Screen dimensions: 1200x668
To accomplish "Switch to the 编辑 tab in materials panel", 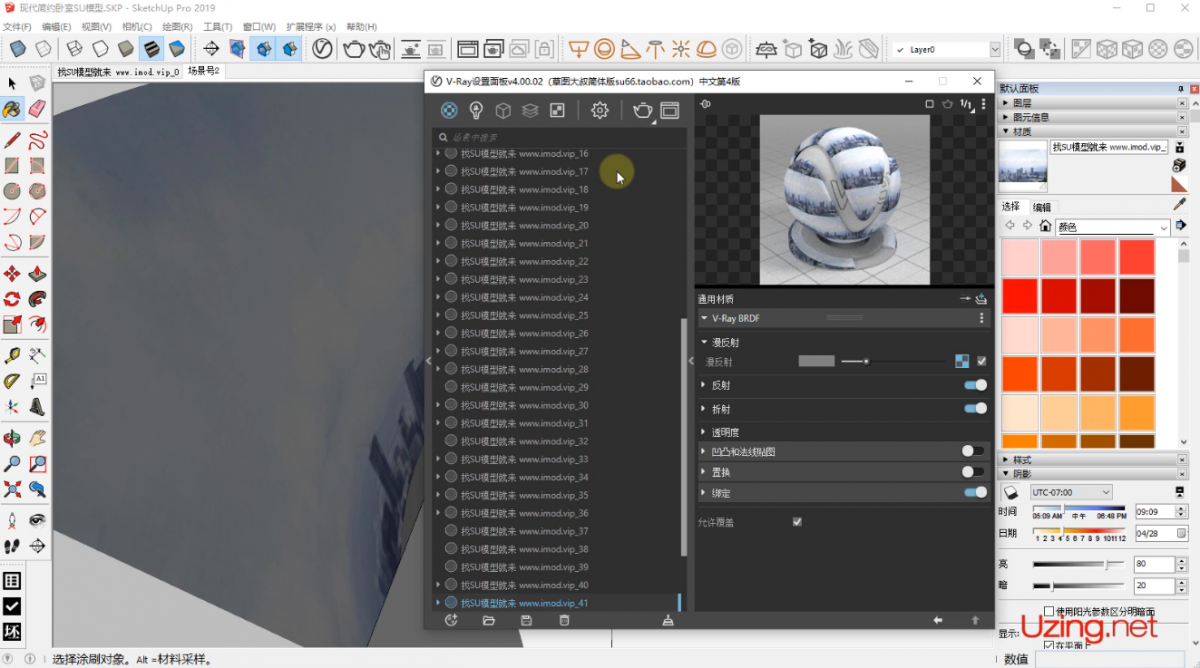I will click(1041, 207).
